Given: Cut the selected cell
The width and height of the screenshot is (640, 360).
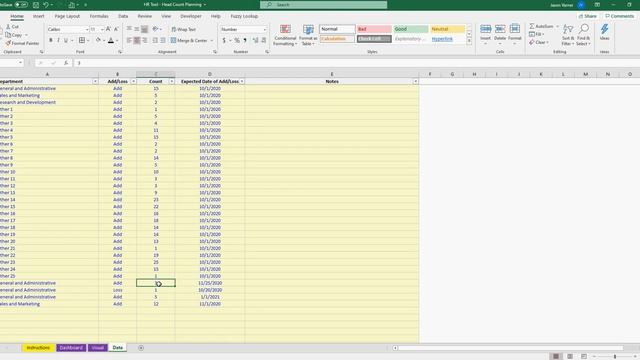Looking at the screenshot, I should coord(12,27).
